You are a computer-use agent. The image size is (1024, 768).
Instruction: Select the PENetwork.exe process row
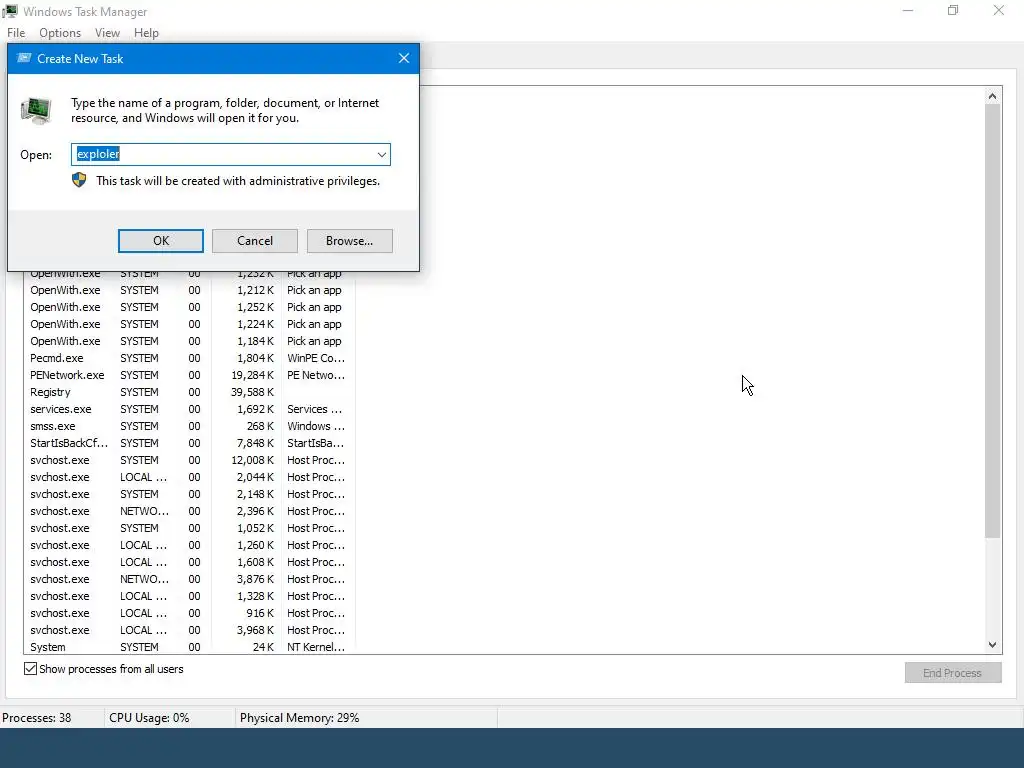click(189, 375)
